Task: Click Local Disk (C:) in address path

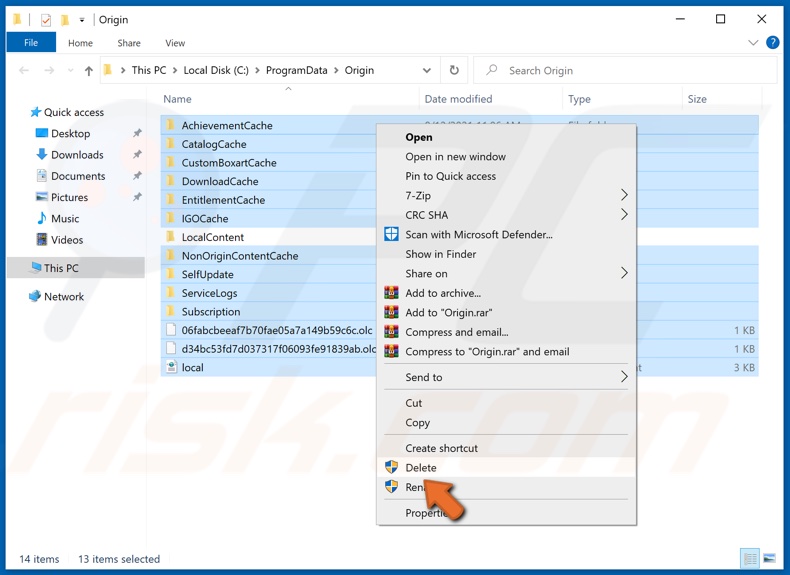Action: 216,71
